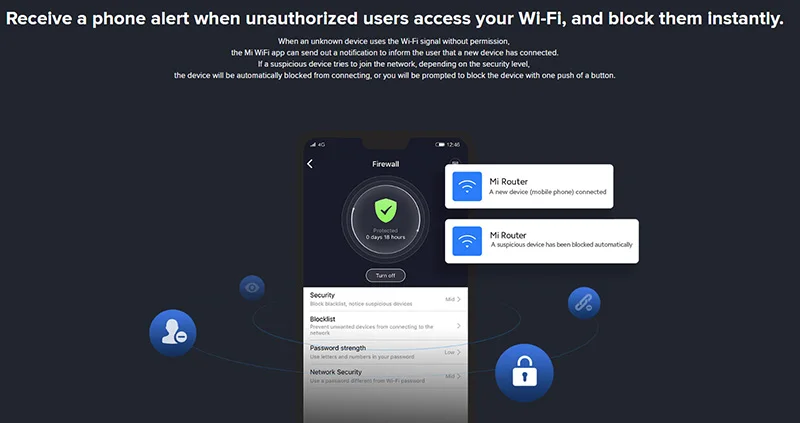Open the new device connected notification
This screenshot has height=423, width=800.
(x=529, y=186)
